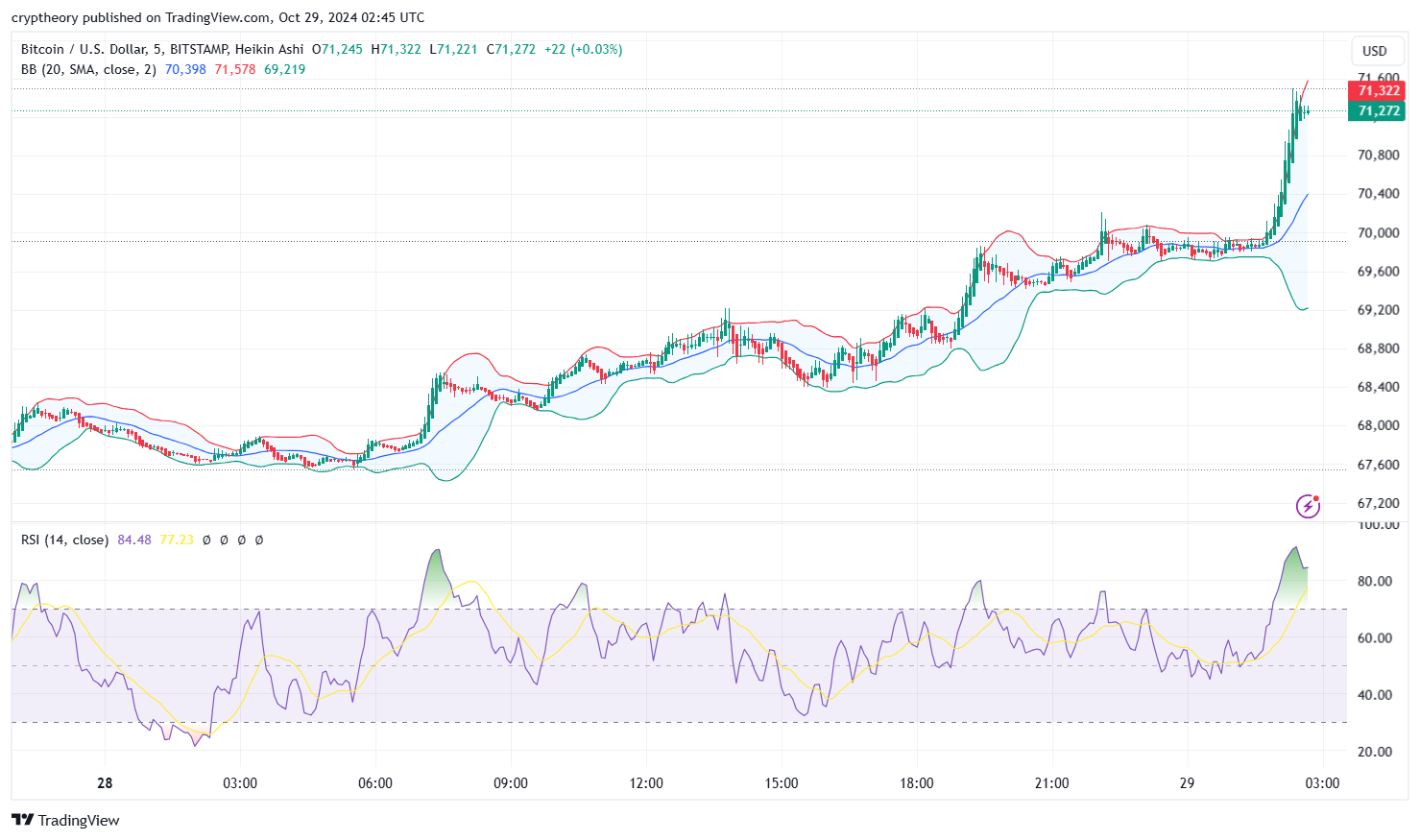Click the TradingView logo
The image size is (1420, 840).
tap(65, 820)
